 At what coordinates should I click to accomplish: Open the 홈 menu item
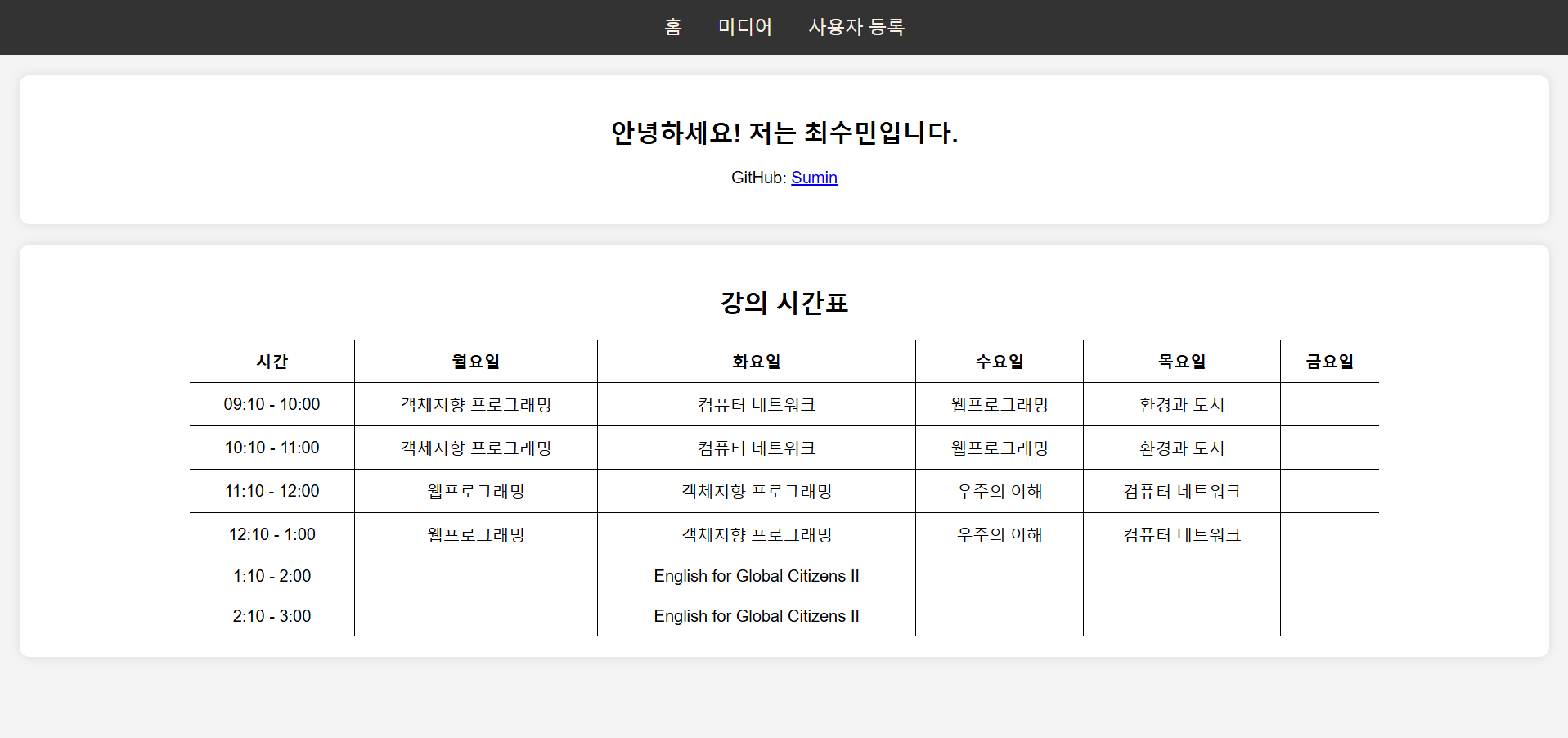(672, 27)
